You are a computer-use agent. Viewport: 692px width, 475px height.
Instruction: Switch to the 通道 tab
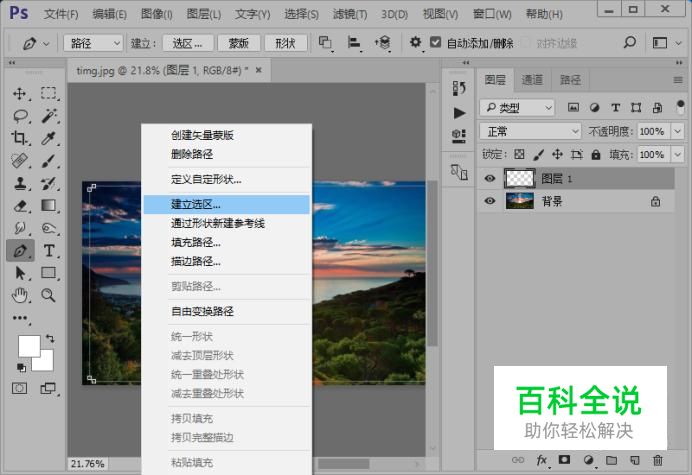[532, 80]
